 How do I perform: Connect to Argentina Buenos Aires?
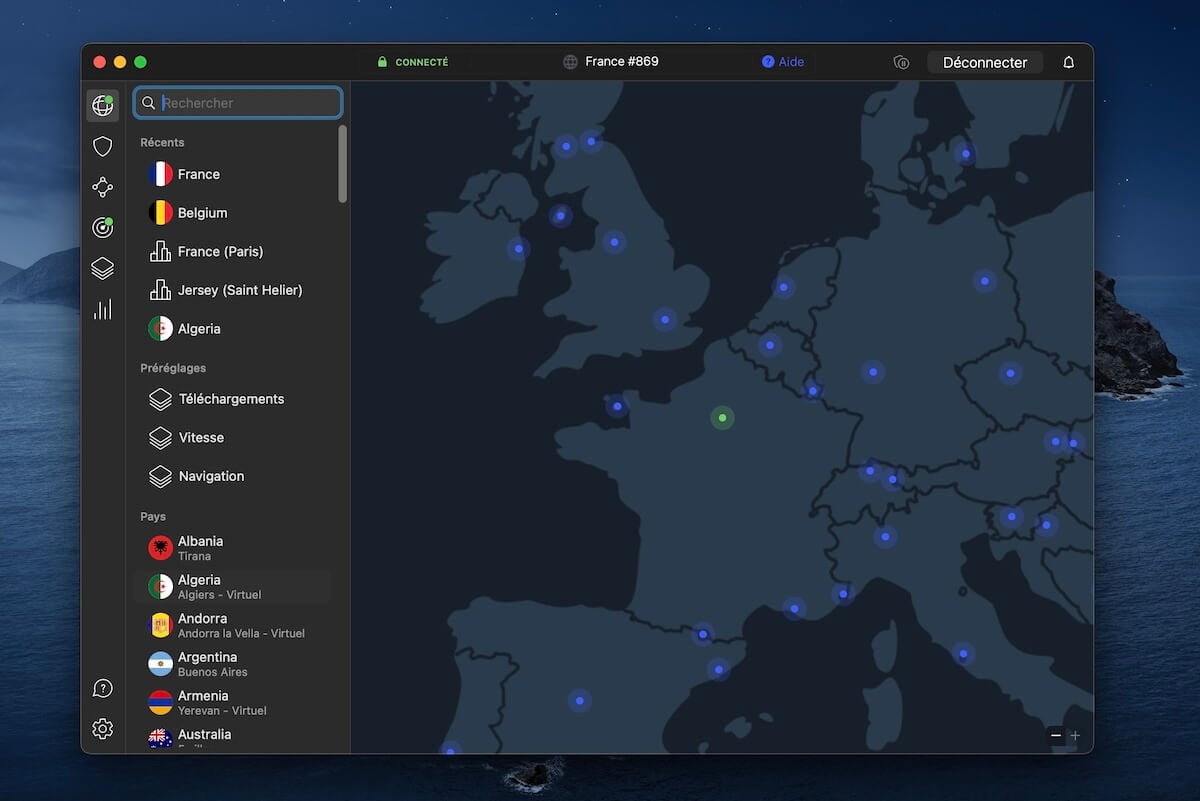pos(232,664)
